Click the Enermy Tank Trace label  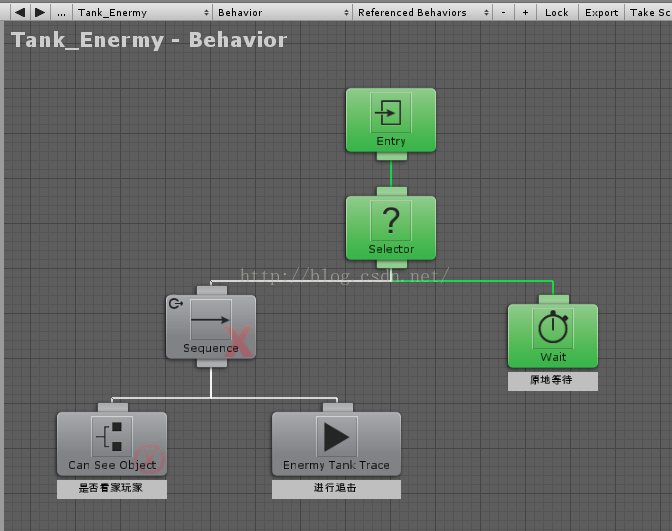[x=336, y=465]
